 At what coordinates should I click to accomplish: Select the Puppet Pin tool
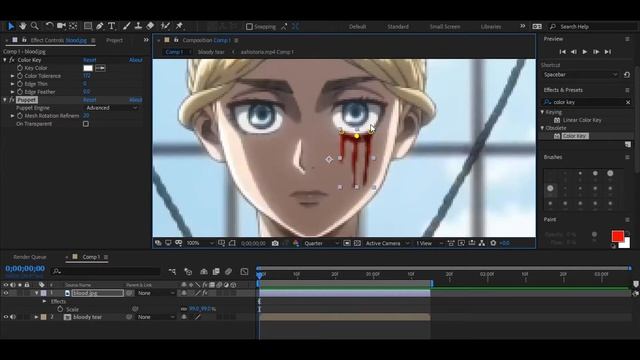point(179,26)
